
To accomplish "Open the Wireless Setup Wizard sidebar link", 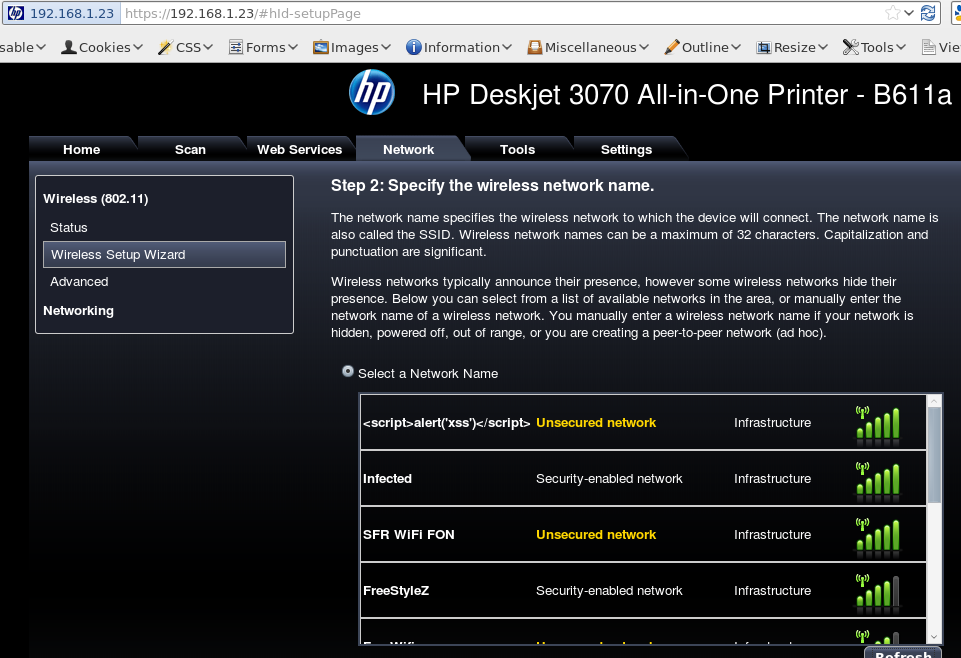I will pyautogui.click(x=119, y=254).
